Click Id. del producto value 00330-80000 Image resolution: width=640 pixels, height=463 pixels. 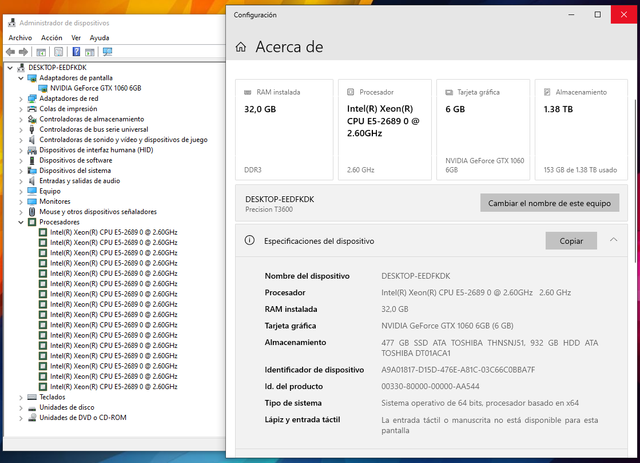click(430, 386)
